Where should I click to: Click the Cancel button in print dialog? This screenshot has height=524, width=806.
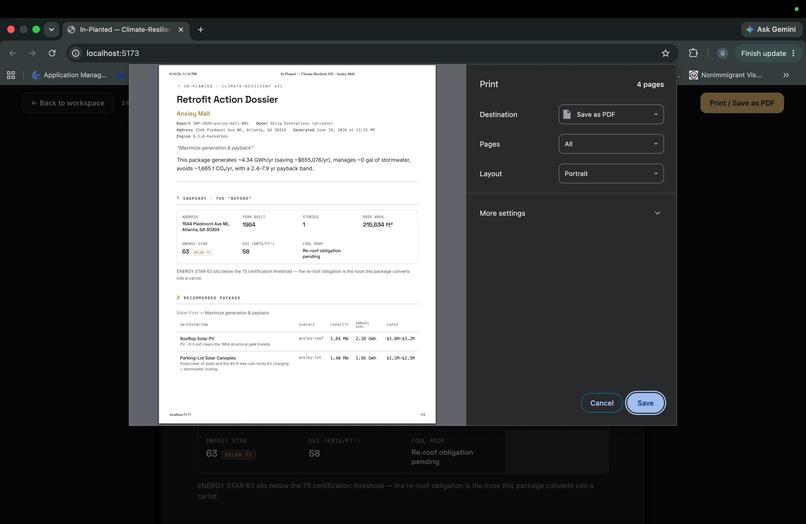point(601,403)
